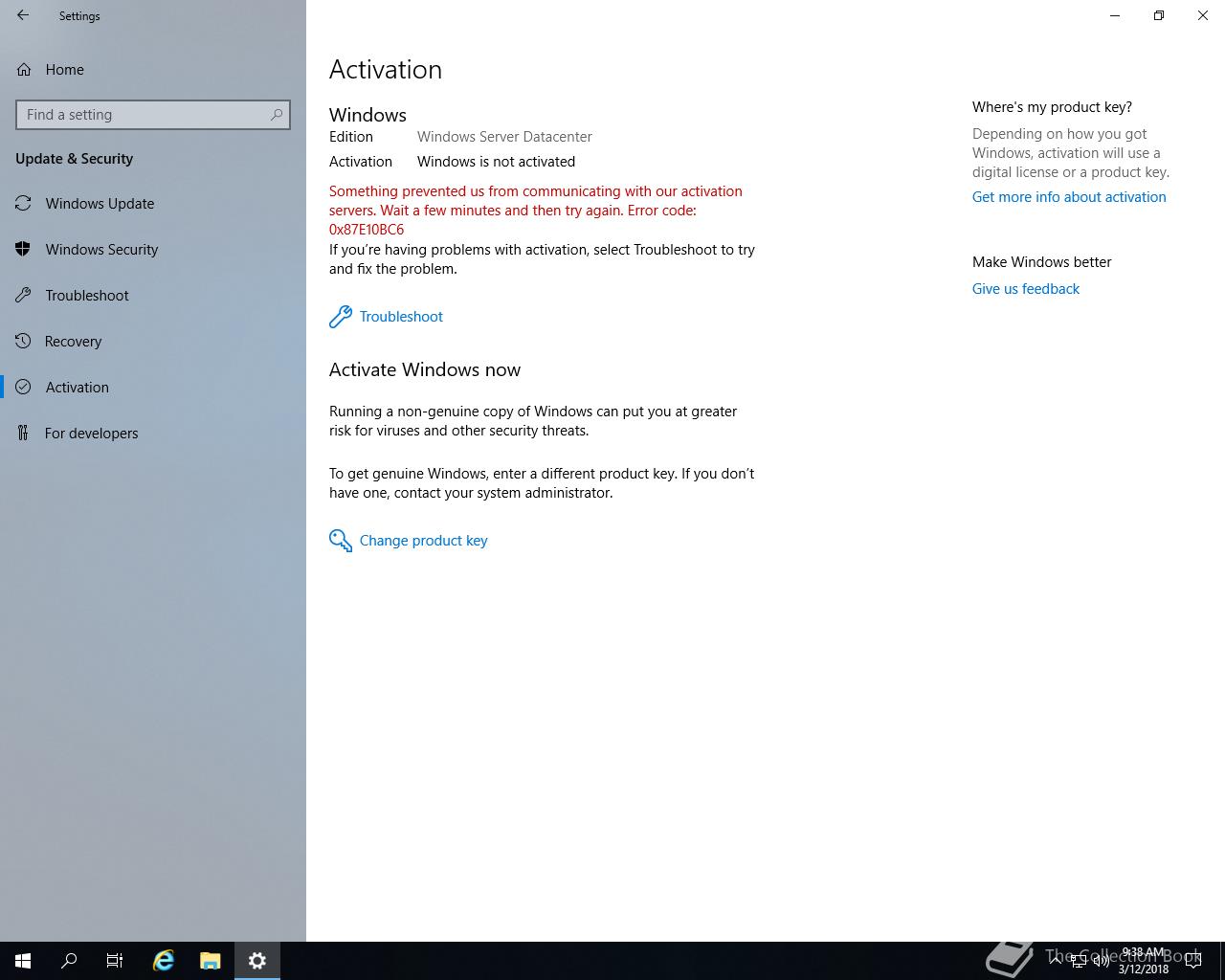Viewport: 1225px width, 980px height.
Task: Open taskbar search
Action: (x=69, y=961)
